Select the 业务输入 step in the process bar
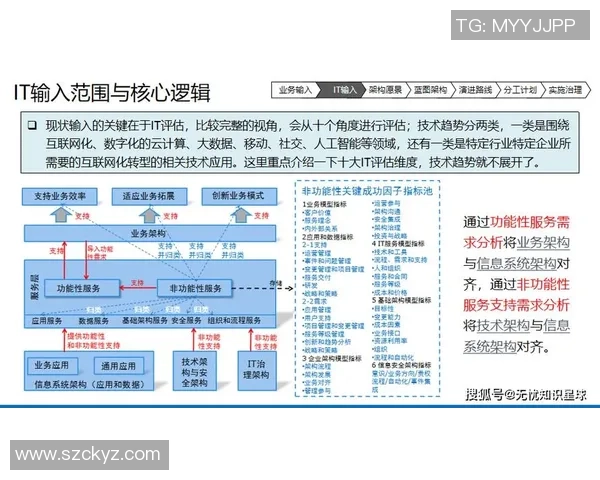This screenshot has height=480, width=600. pos(295,90)
